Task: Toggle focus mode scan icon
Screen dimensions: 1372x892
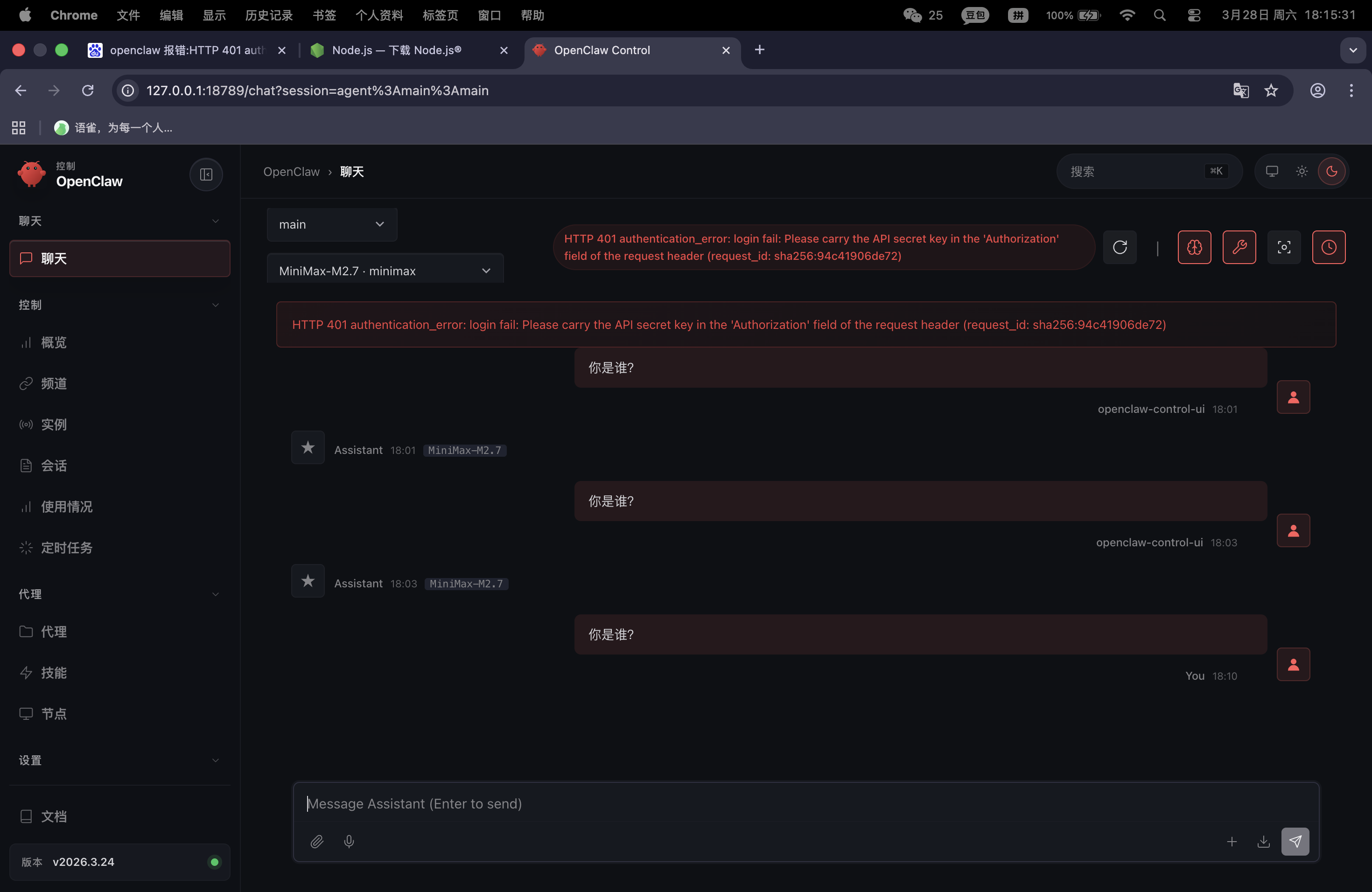Action: [x=1284, y=247]
